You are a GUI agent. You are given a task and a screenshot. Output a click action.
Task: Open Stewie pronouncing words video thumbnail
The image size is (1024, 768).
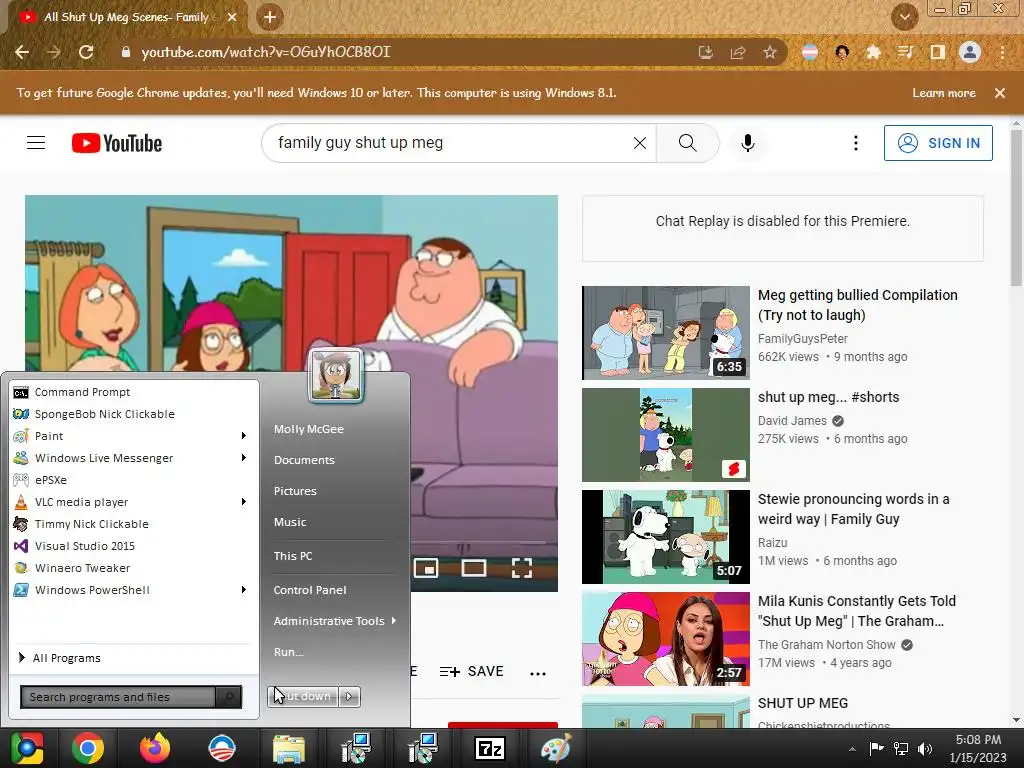click(665, 537)
